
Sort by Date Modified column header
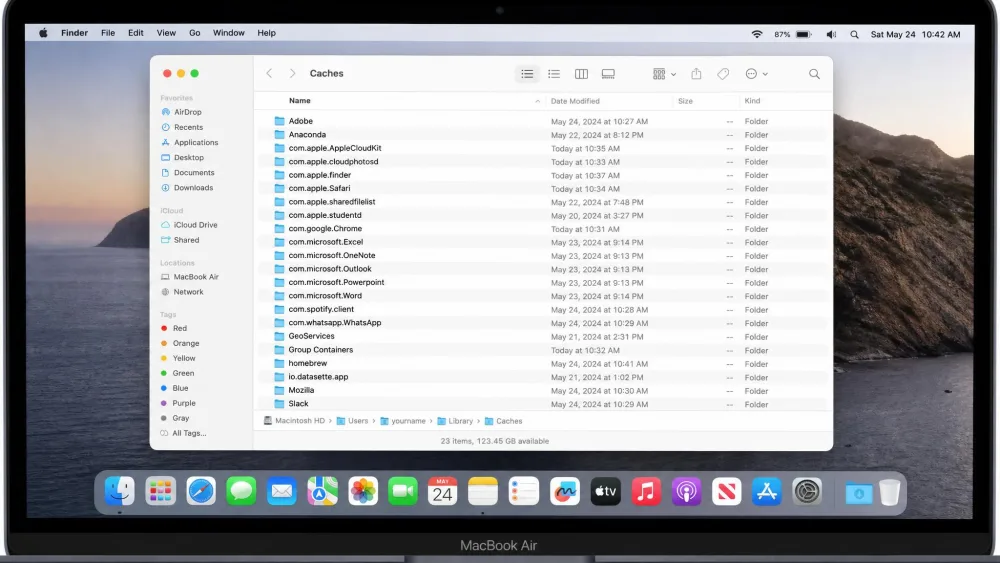coord(575,101)
